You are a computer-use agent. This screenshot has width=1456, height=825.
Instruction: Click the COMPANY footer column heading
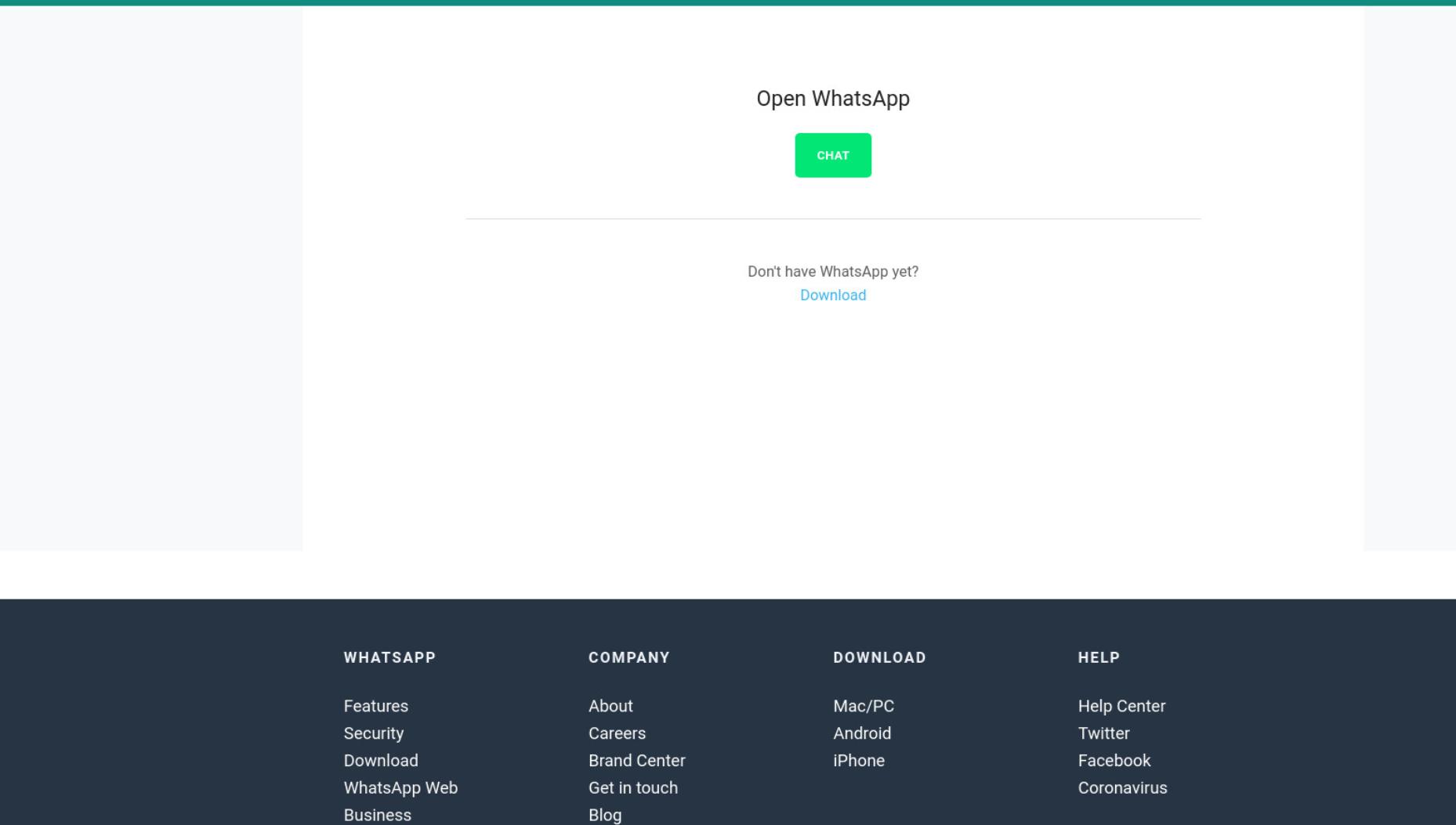point(629,658)
